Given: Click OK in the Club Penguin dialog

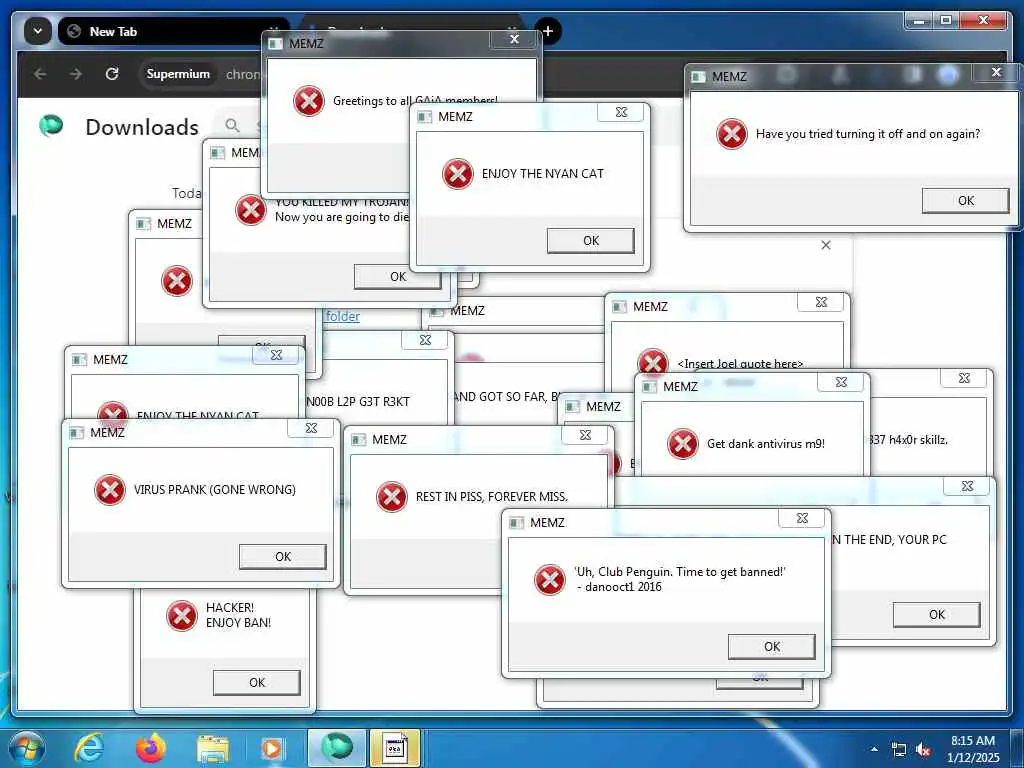Looking at the screenshot, I should point(771,647).
